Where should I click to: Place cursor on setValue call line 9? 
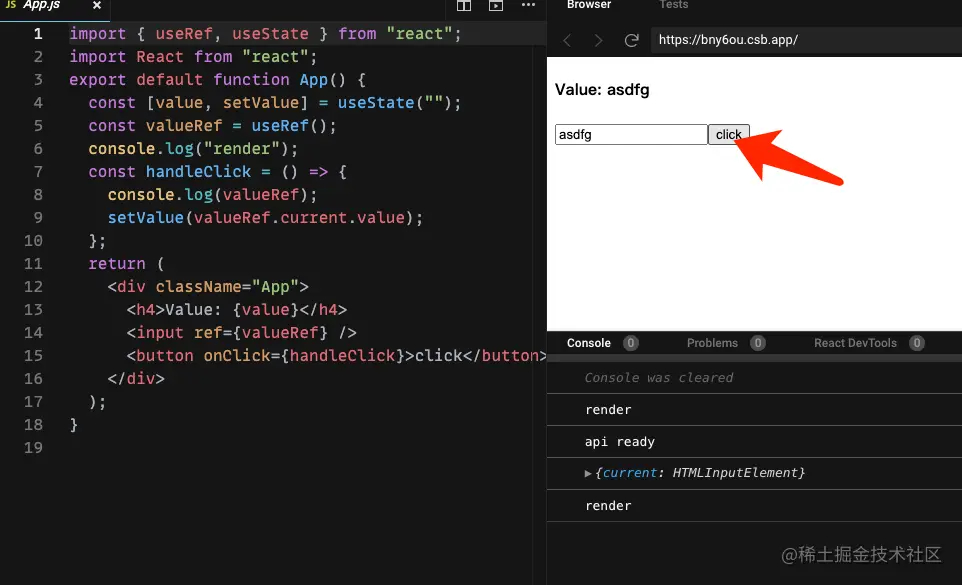265,218
